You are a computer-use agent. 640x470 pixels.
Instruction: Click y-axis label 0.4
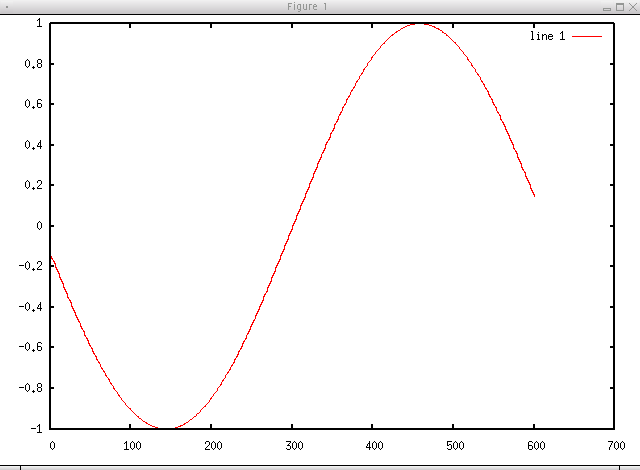pos(33,144)
